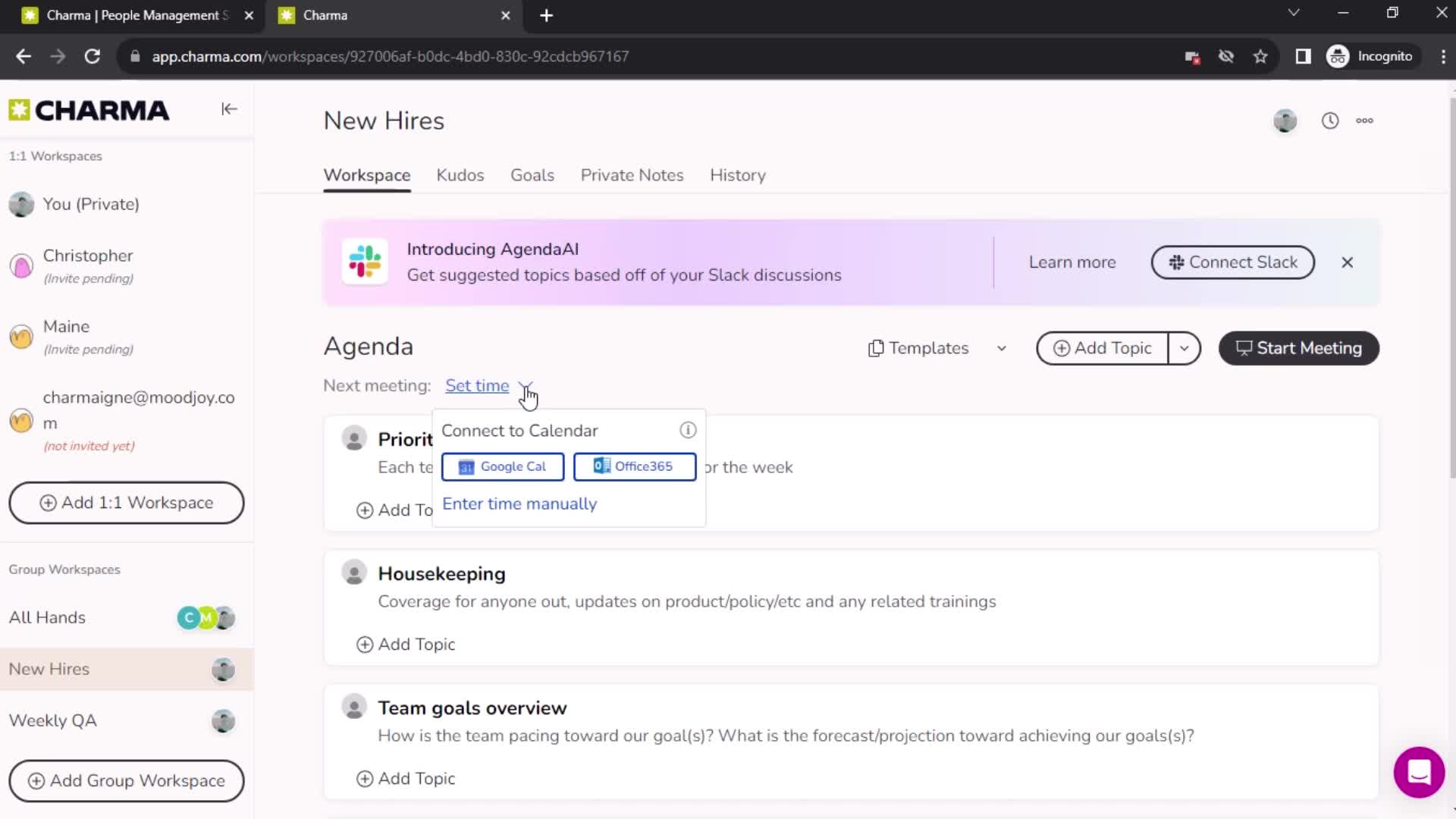Screen dimensions: 1456x819
Task: Click Add Group Workspace button
Action: pos(127,780)
